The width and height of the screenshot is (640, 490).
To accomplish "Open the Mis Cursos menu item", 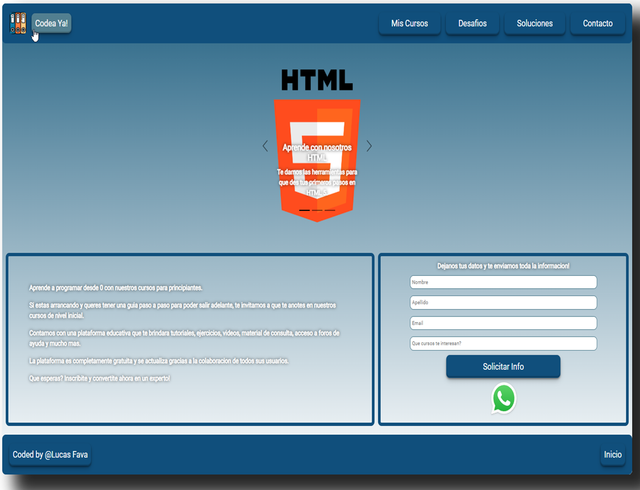I will click(x=409, y=24).
